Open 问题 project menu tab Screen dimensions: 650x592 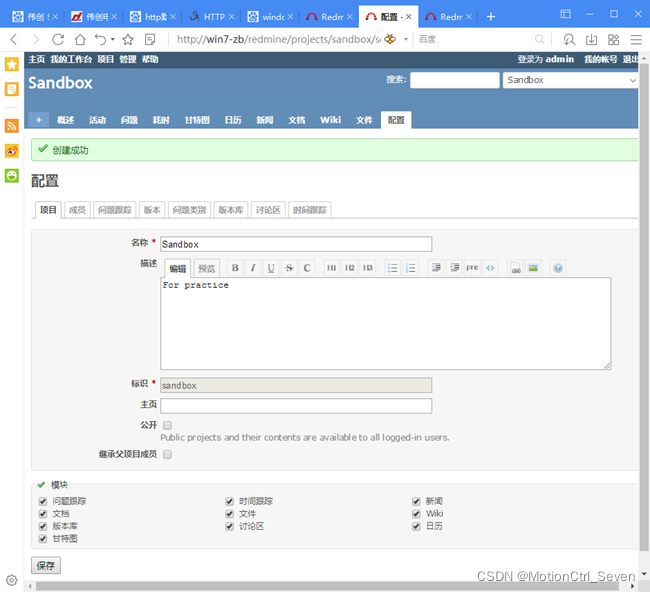(x=129, y=120)
